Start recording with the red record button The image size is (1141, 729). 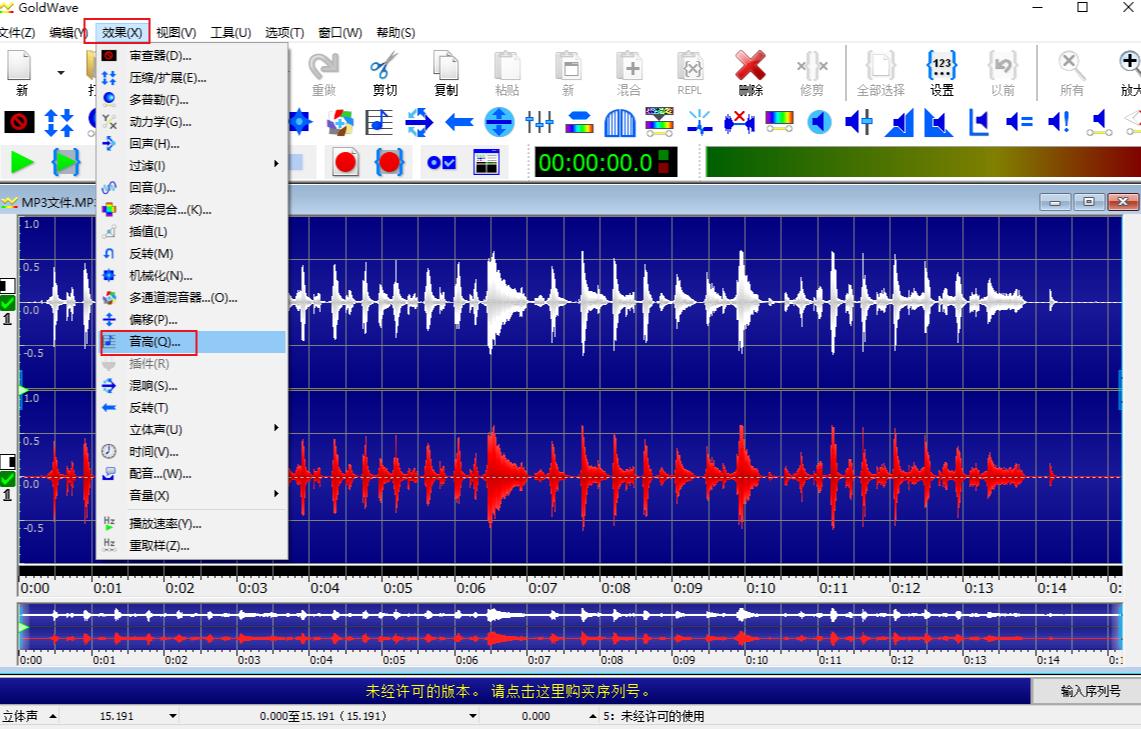(346, 162)
